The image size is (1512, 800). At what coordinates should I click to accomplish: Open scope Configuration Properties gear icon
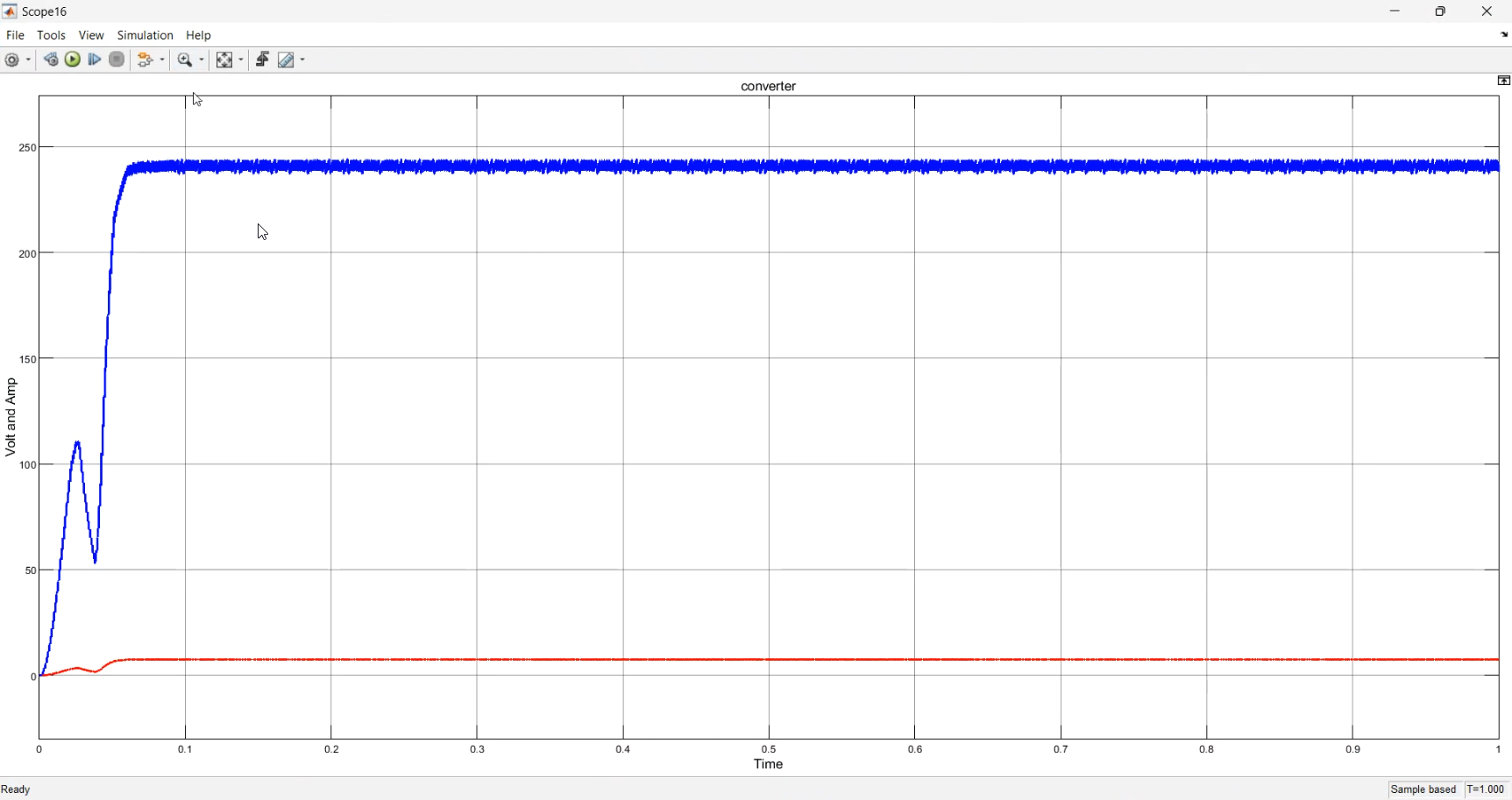12,60
